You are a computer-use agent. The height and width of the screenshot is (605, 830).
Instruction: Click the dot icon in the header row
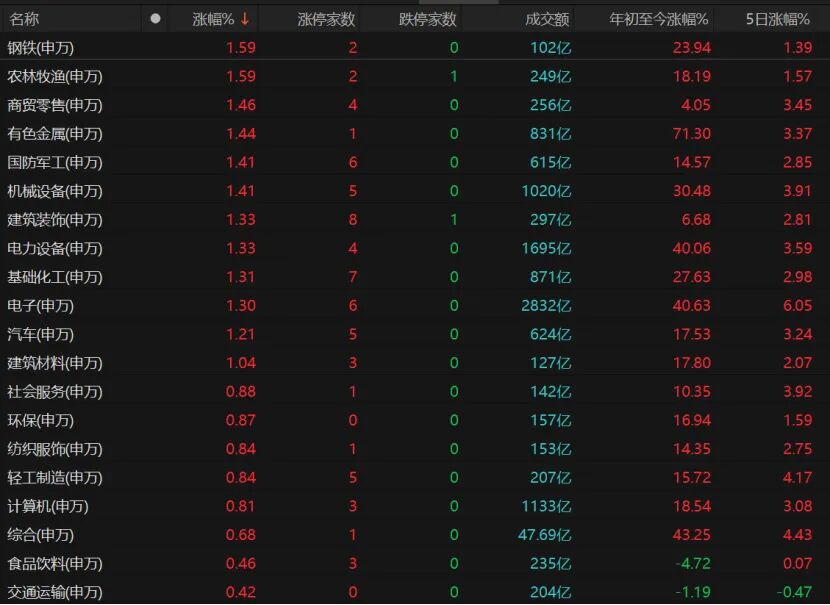coord(155,18)
